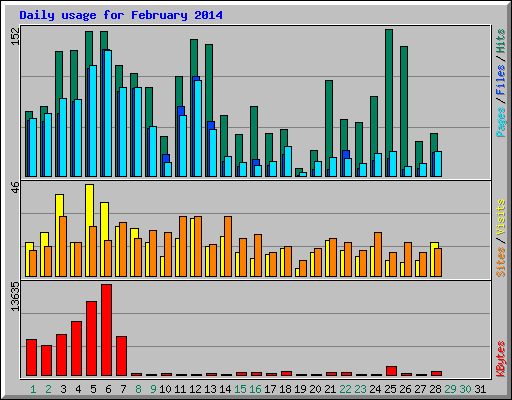Click the cyan Pages bar above day 6
The image size is (512, 400).
coord(108,113)
